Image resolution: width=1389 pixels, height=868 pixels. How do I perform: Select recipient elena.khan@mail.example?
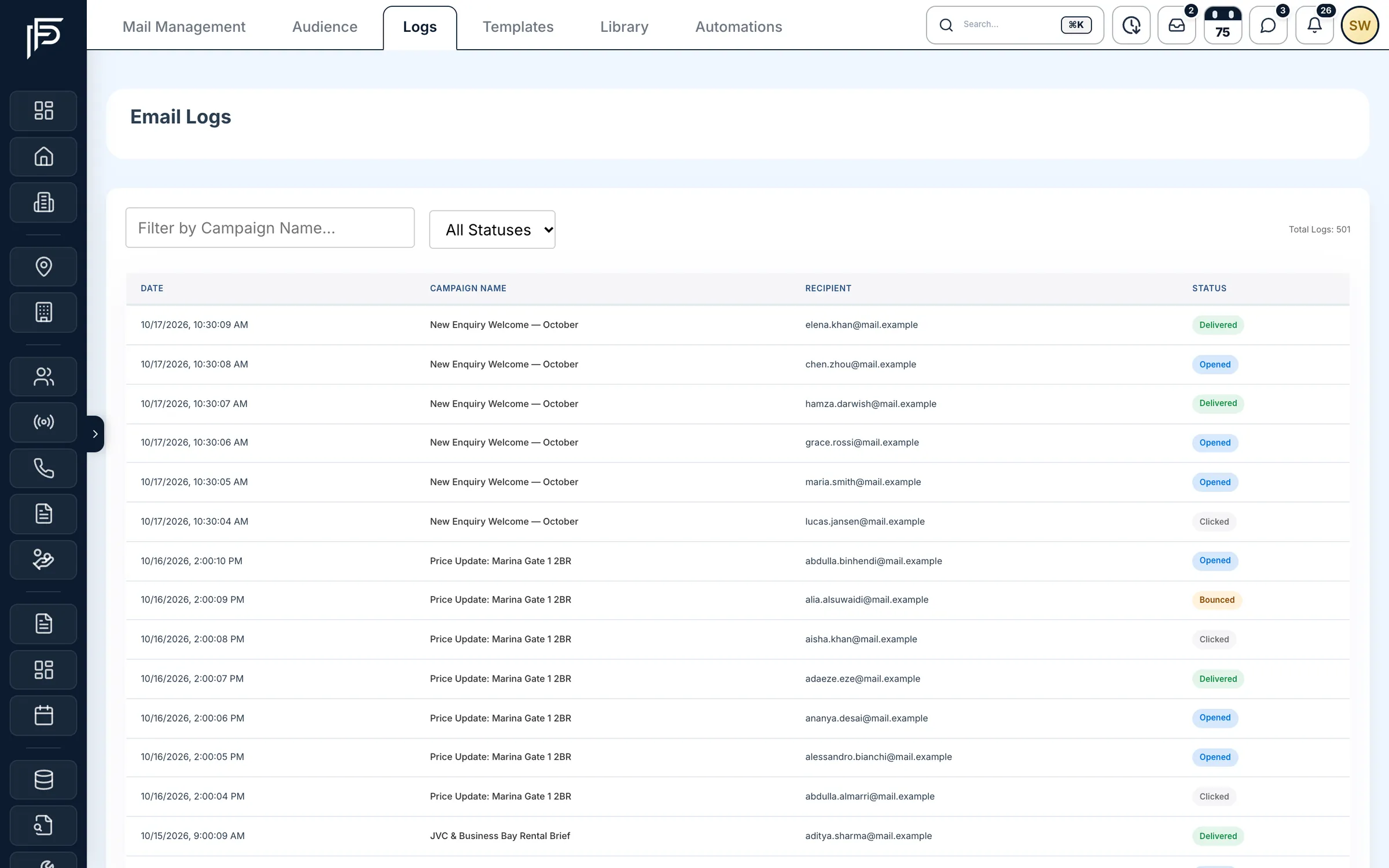(x=861, y=325)
